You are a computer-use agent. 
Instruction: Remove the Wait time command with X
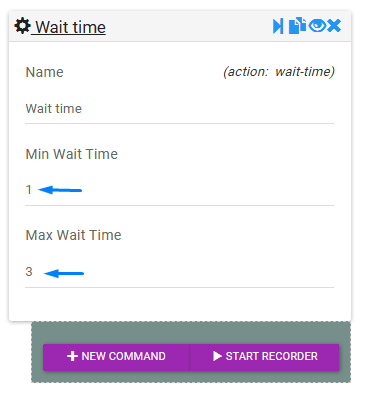[334, 26]
